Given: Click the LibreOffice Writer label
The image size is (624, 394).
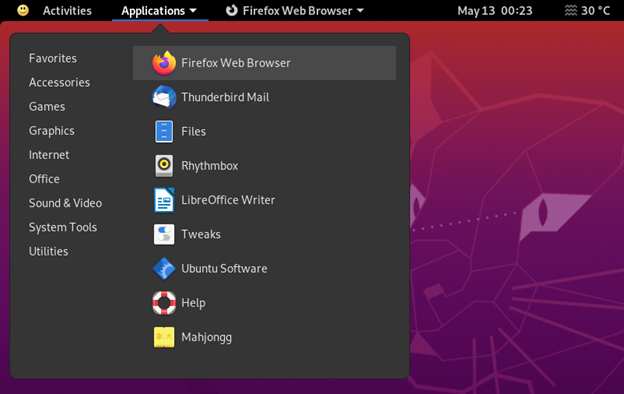Looking at the screenshot, I should pyautogui.click(x=228, y=200).
